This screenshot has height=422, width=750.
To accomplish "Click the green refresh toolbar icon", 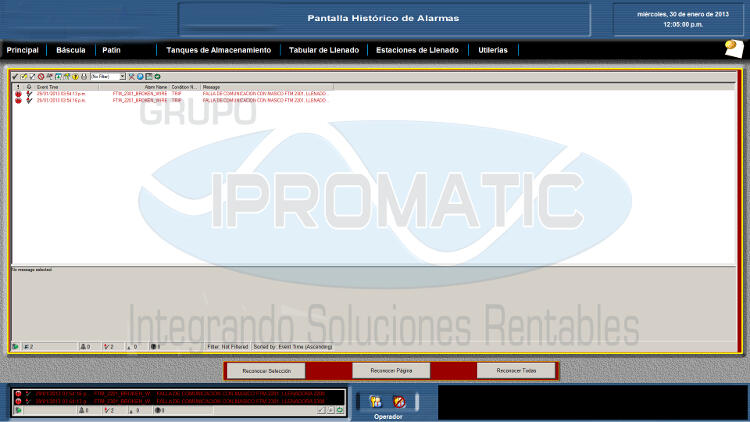I will click(157, 77).
